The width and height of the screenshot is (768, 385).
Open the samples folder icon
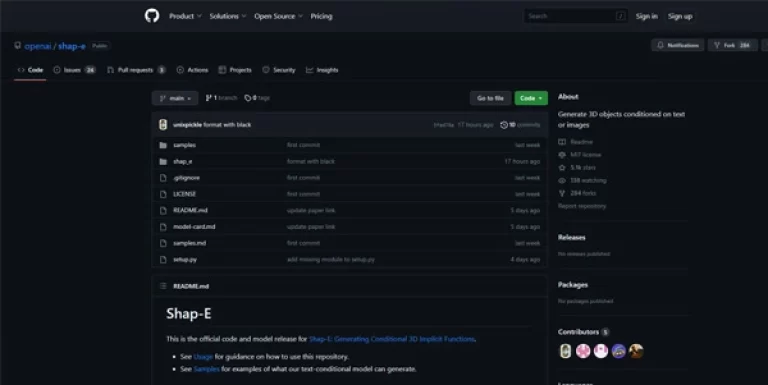pos(163,145)
